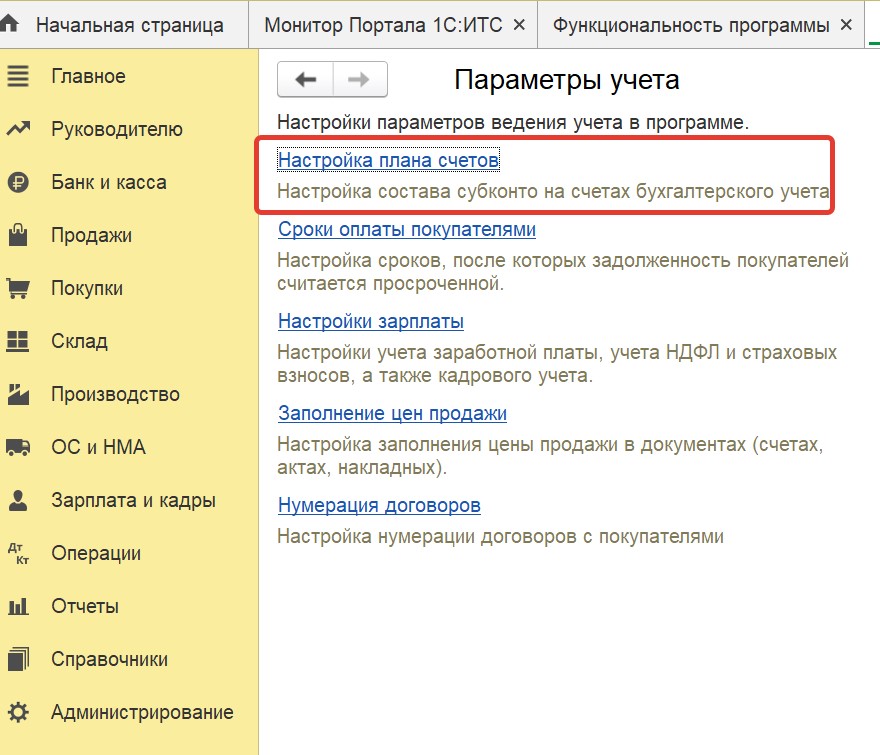Click the warehouse grid icon for Склад

tap(18, 341)
